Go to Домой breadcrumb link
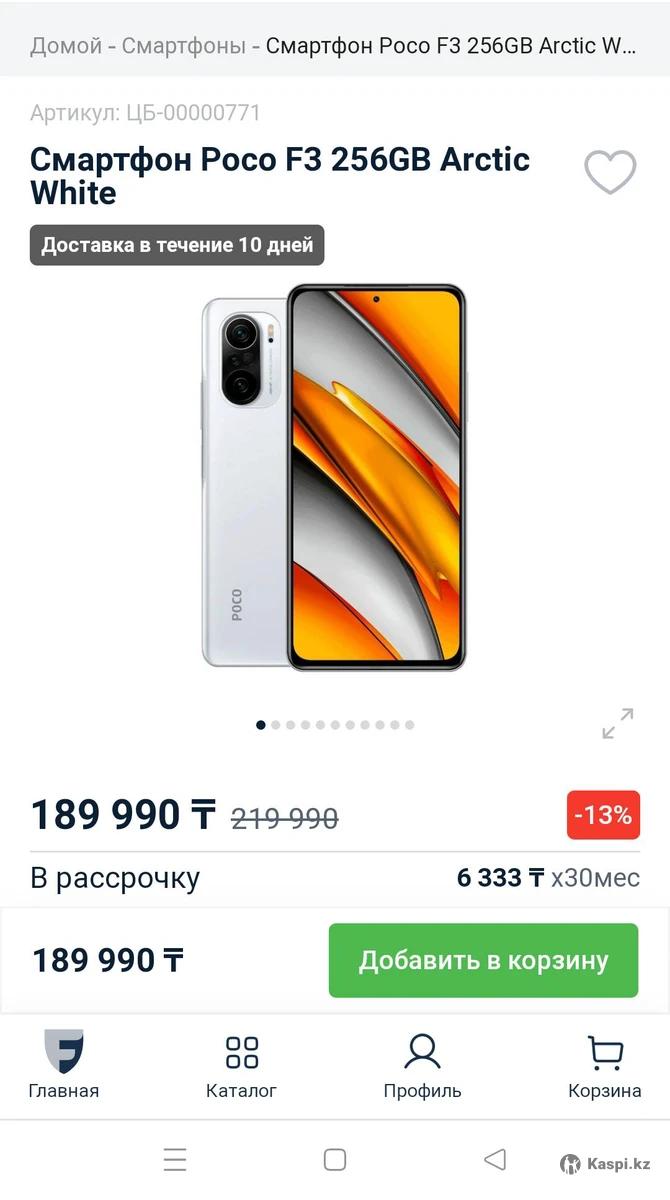This screenshot has width=670, height=1200. tap(66, 45)
